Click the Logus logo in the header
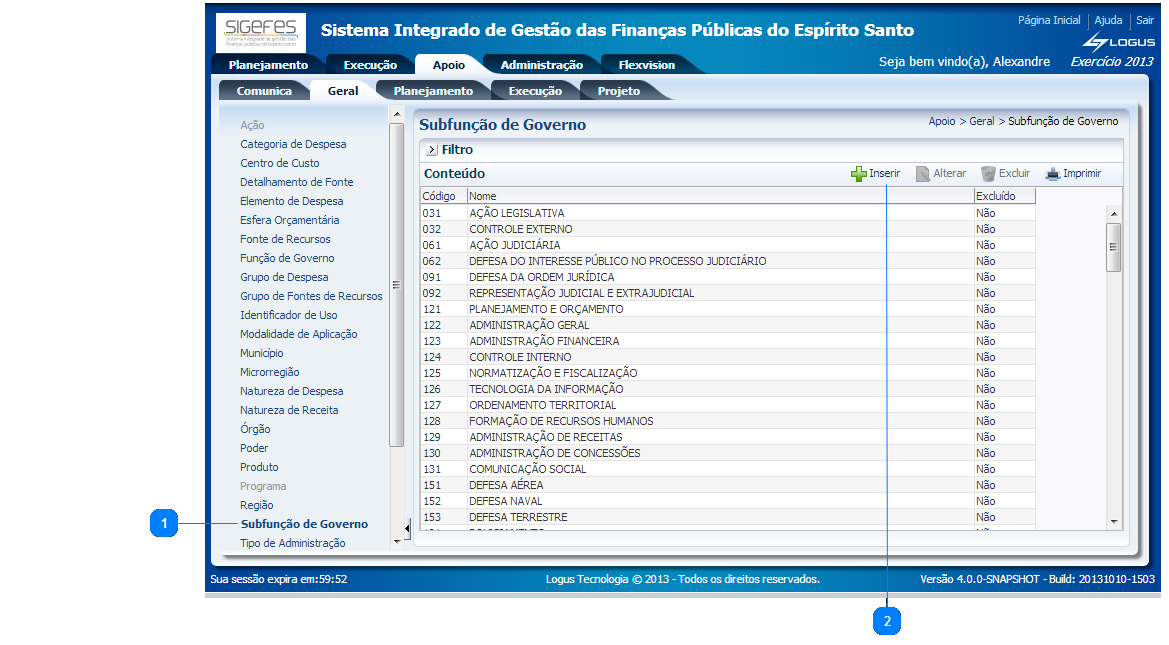1169x645 pixels. [1116, 43]
